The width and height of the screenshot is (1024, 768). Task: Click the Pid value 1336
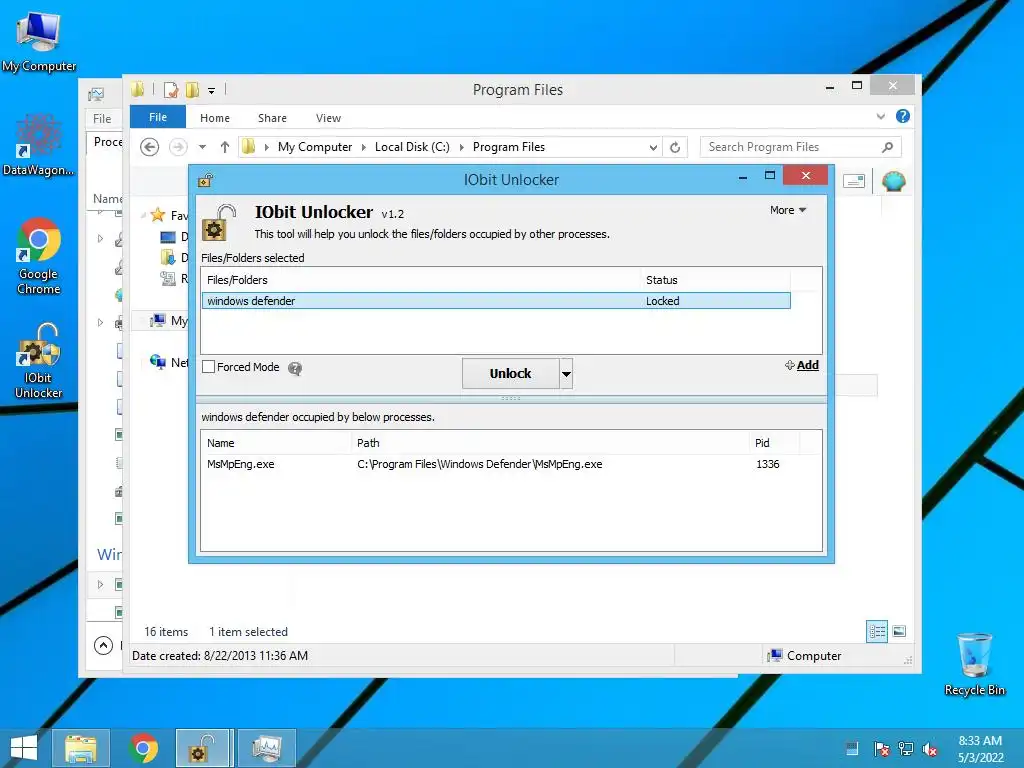(x=767, y=464)
